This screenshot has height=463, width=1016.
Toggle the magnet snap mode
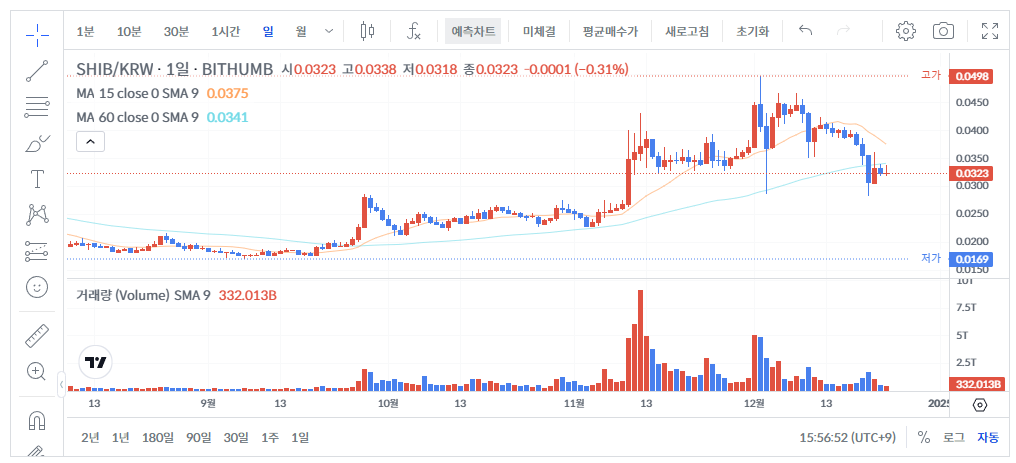(x=37, y=420)
